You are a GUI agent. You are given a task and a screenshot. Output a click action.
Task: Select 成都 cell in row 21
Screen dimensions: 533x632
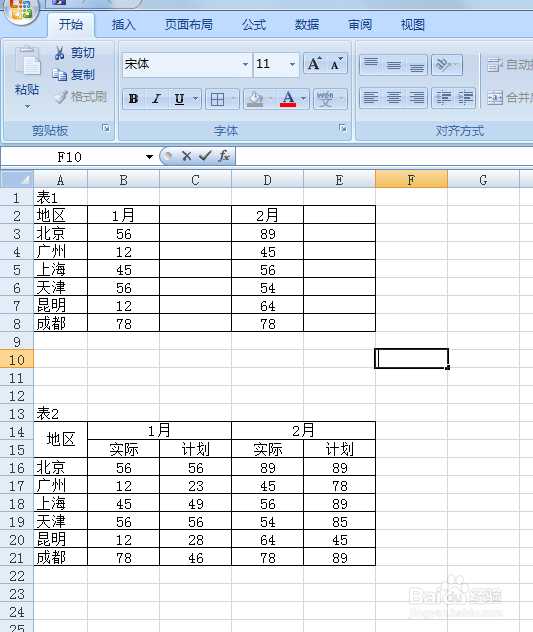60,557
